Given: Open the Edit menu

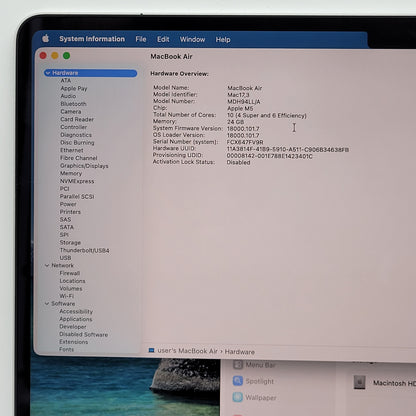Looking at the screenshot, I should (x=163, y=39).
